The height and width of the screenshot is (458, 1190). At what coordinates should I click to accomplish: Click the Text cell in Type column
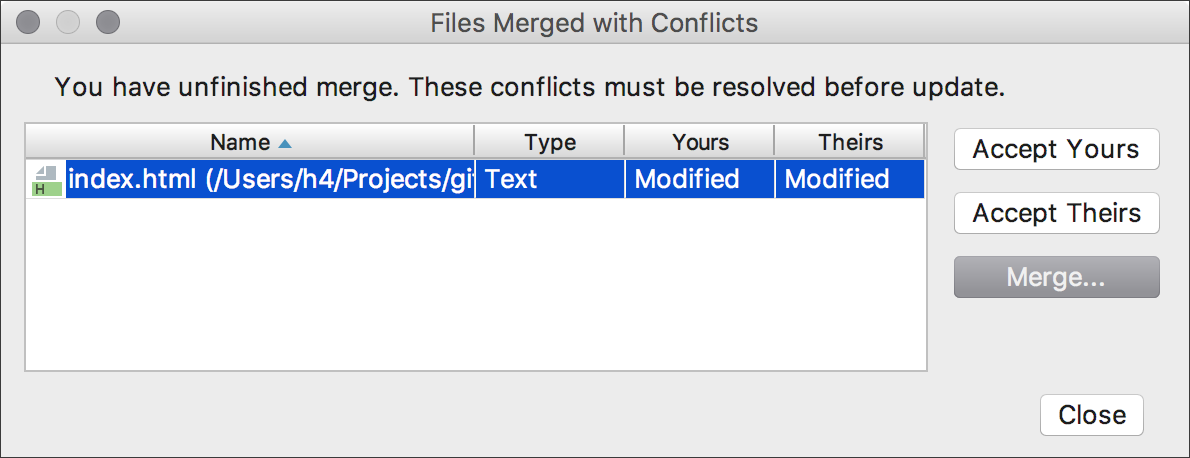(x=550, y=179)
